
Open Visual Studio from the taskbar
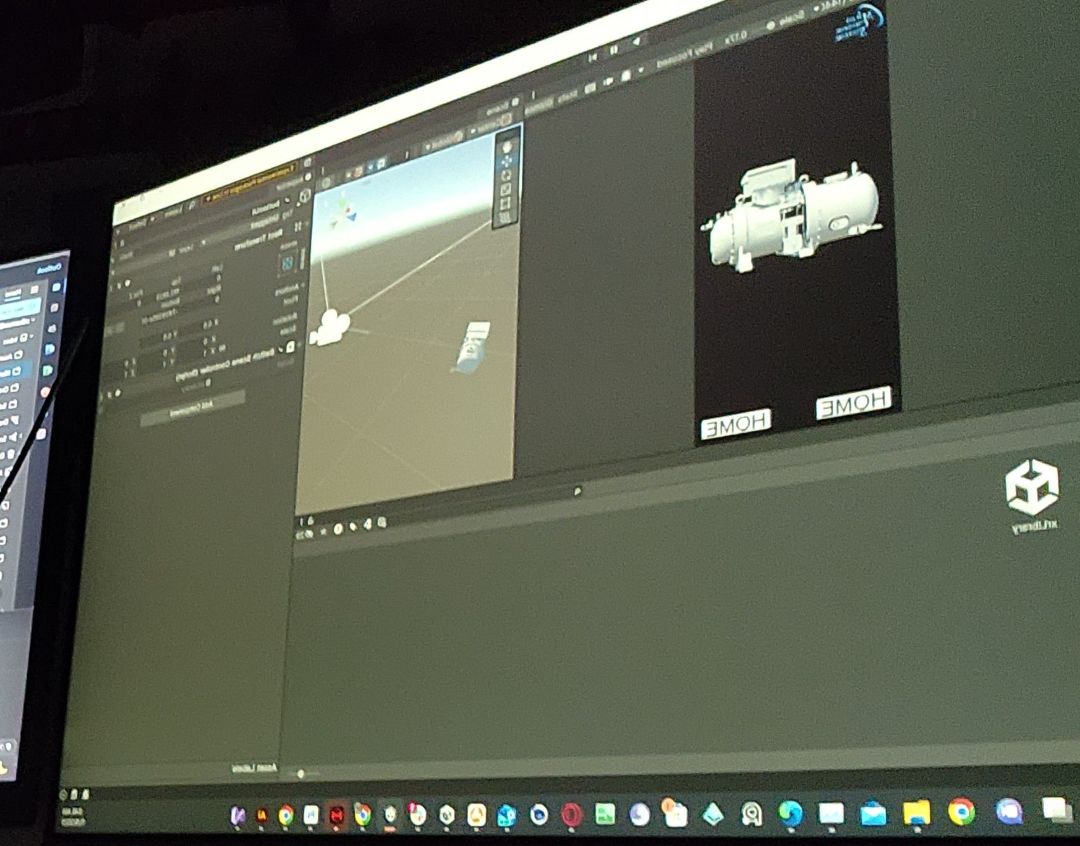pyautogui.click(x=238, y=816)
